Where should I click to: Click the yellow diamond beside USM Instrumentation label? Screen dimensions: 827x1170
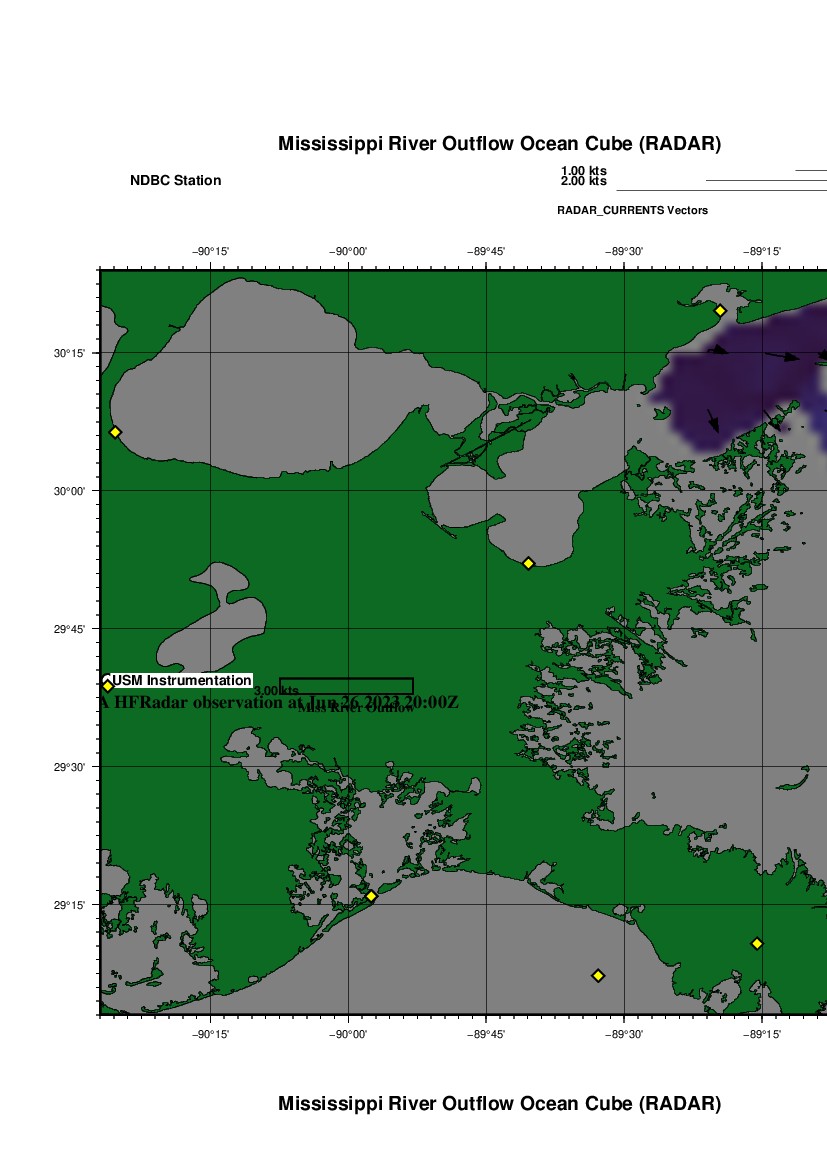point(108,685)
